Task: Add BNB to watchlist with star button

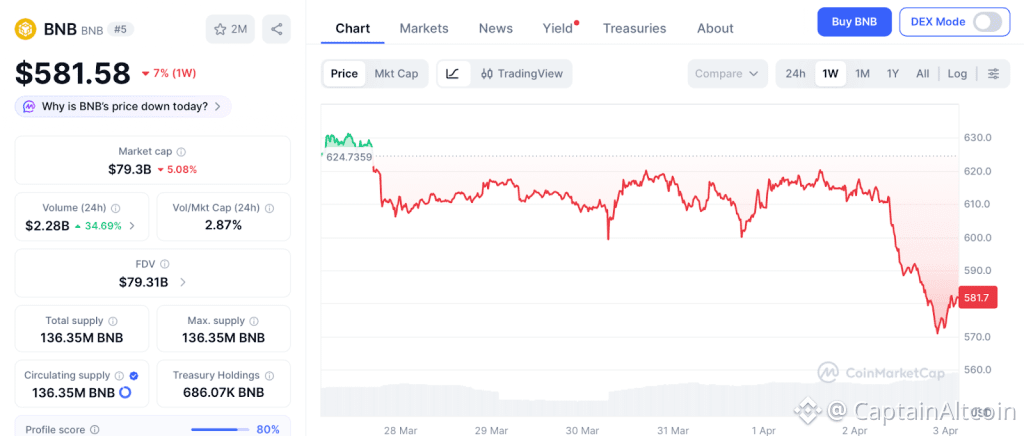Action: pos(230,29)
